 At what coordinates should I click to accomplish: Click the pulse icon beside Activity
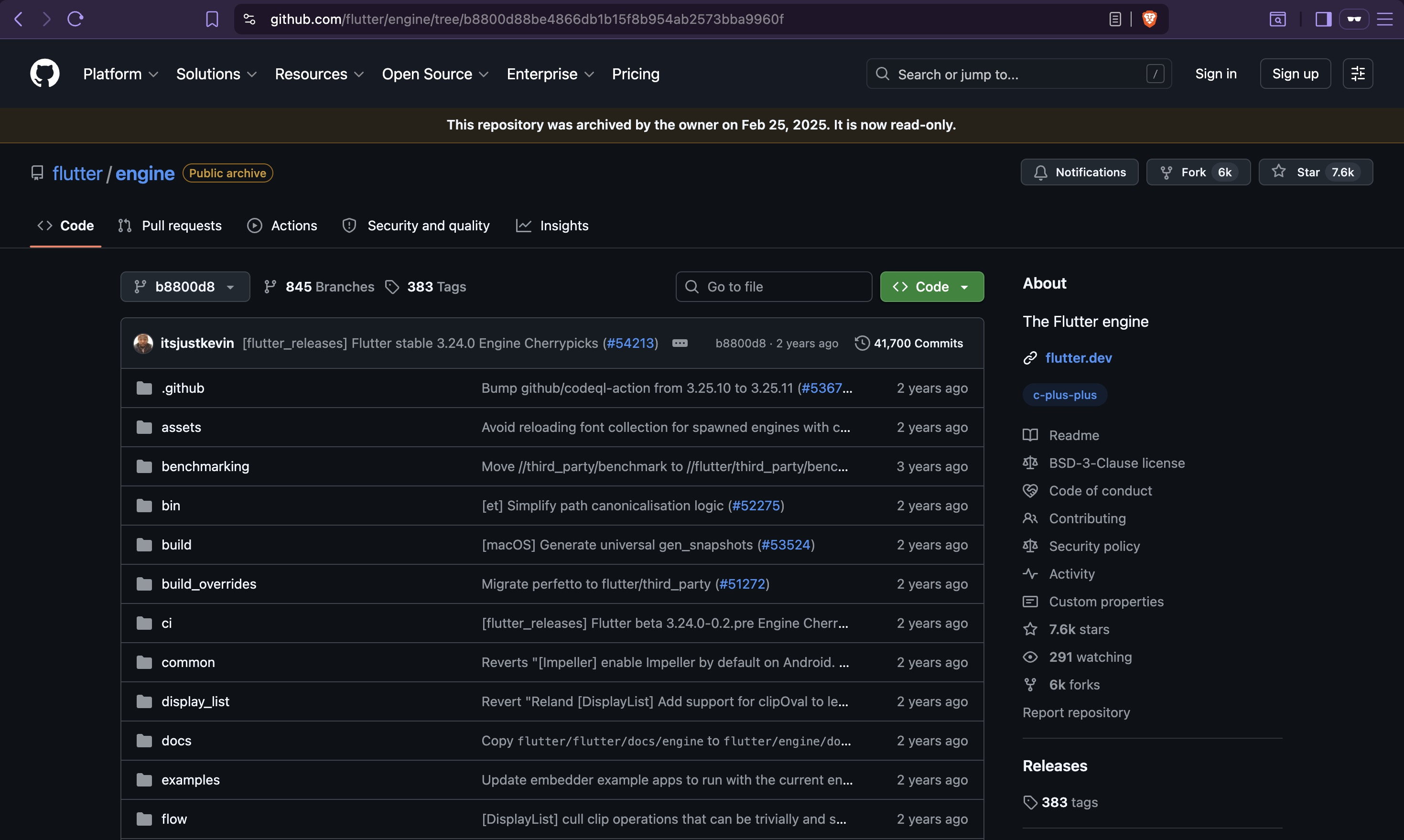[x=1030, y=574]
